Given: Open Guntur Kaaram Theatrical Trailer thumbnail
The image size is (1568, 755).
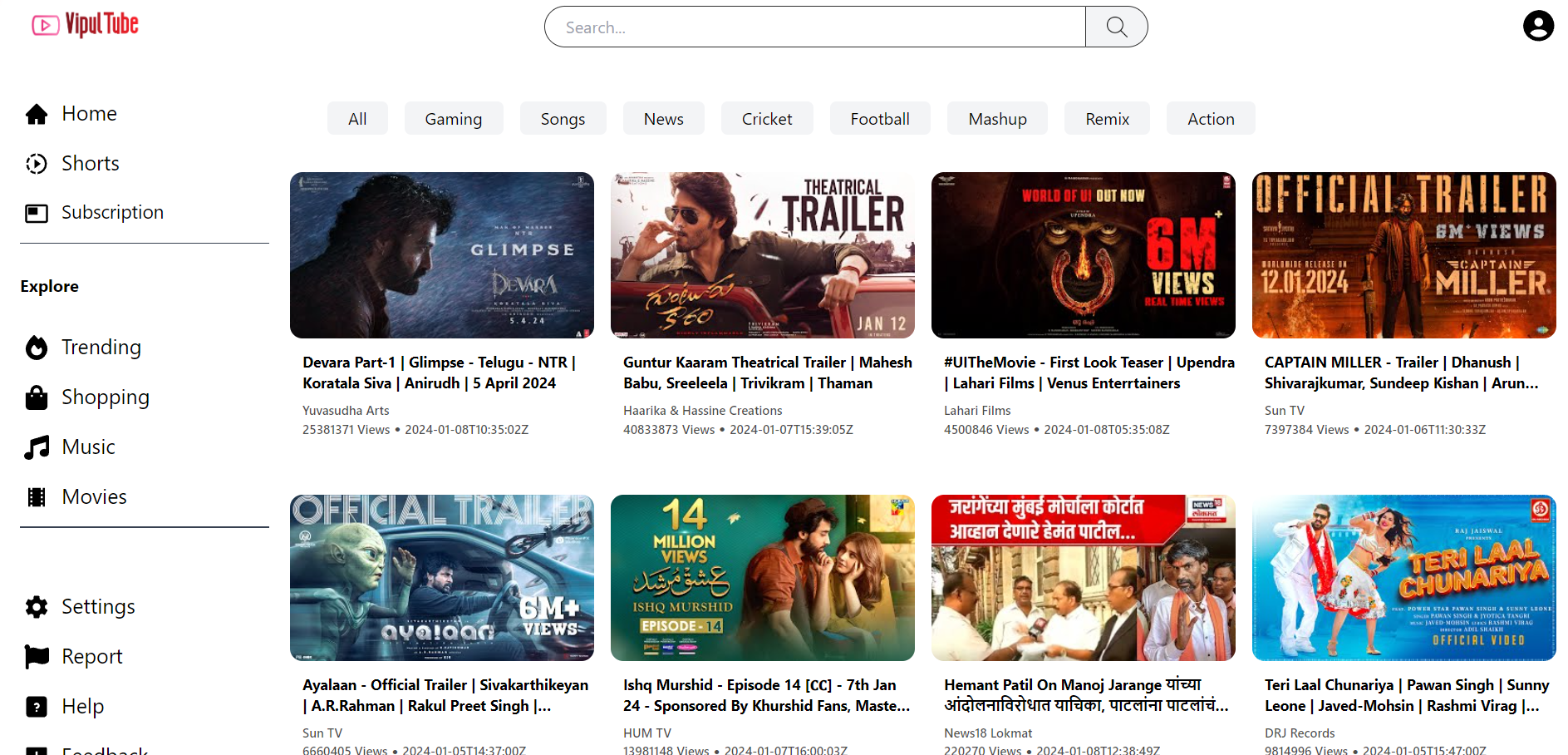Looking at the screenshot, I should [x=763, y=255].
